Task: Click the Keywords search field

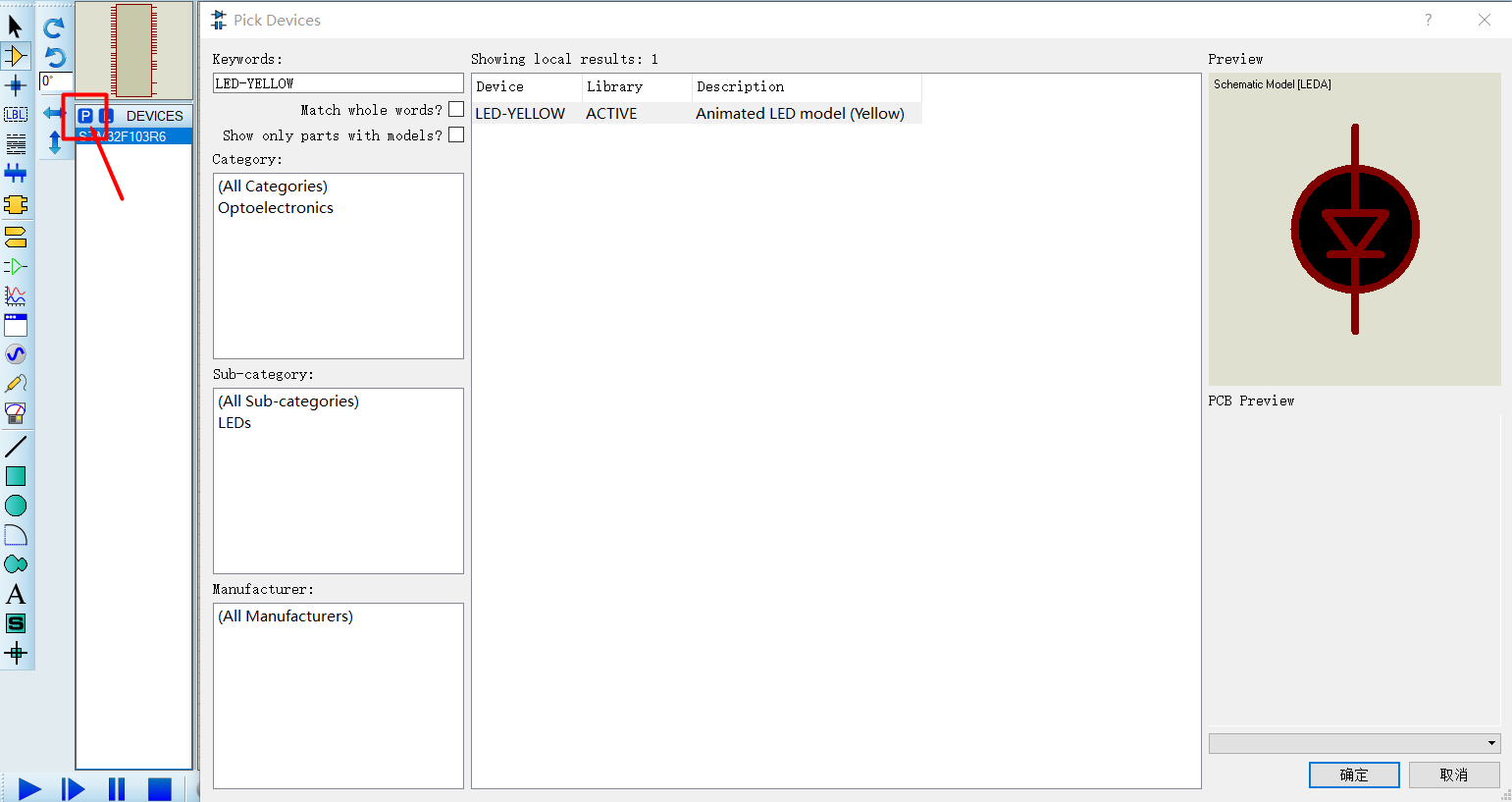Action: click(x=339, y=83)
